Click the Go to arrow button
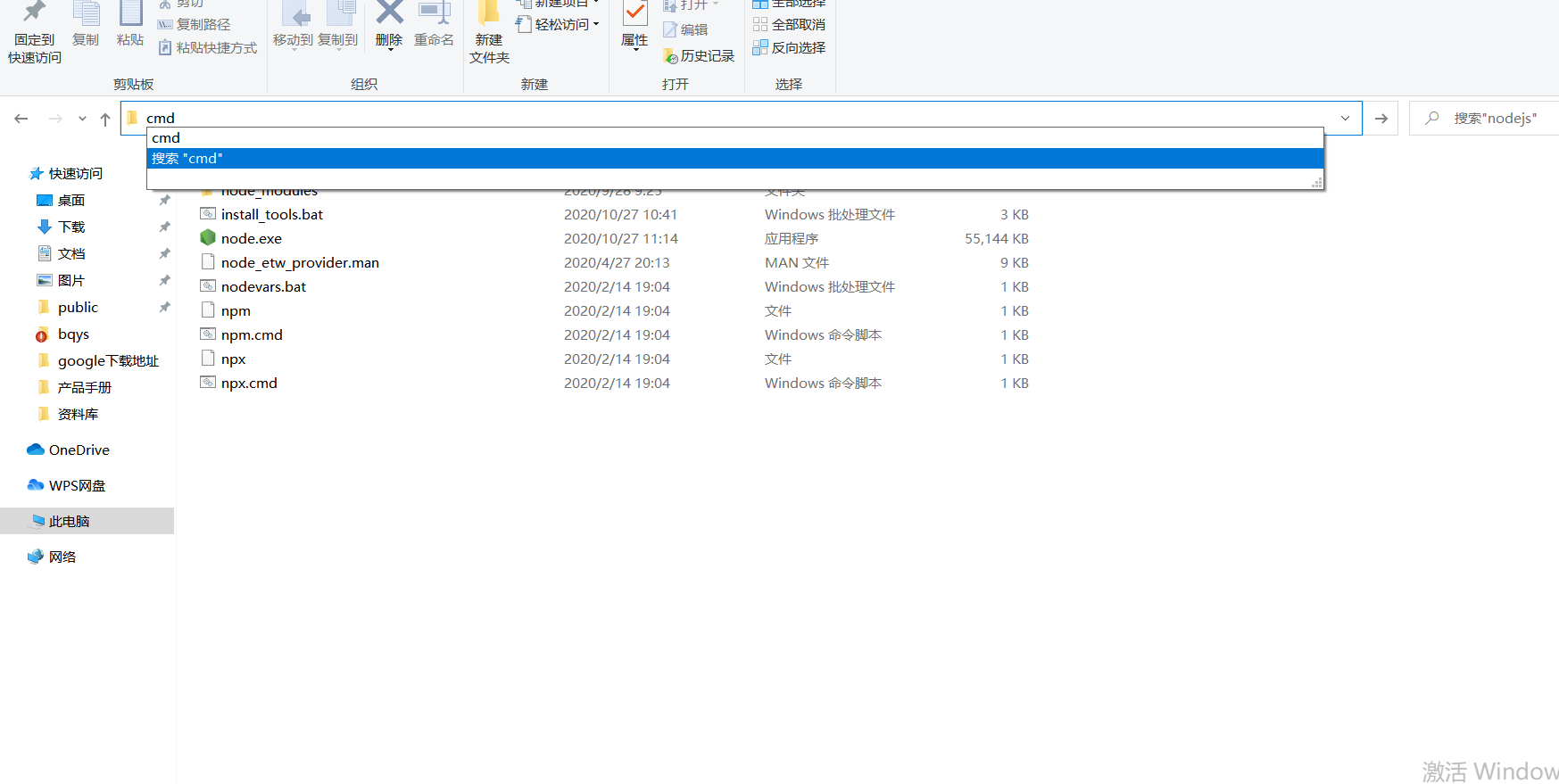 click(1381, 119)
